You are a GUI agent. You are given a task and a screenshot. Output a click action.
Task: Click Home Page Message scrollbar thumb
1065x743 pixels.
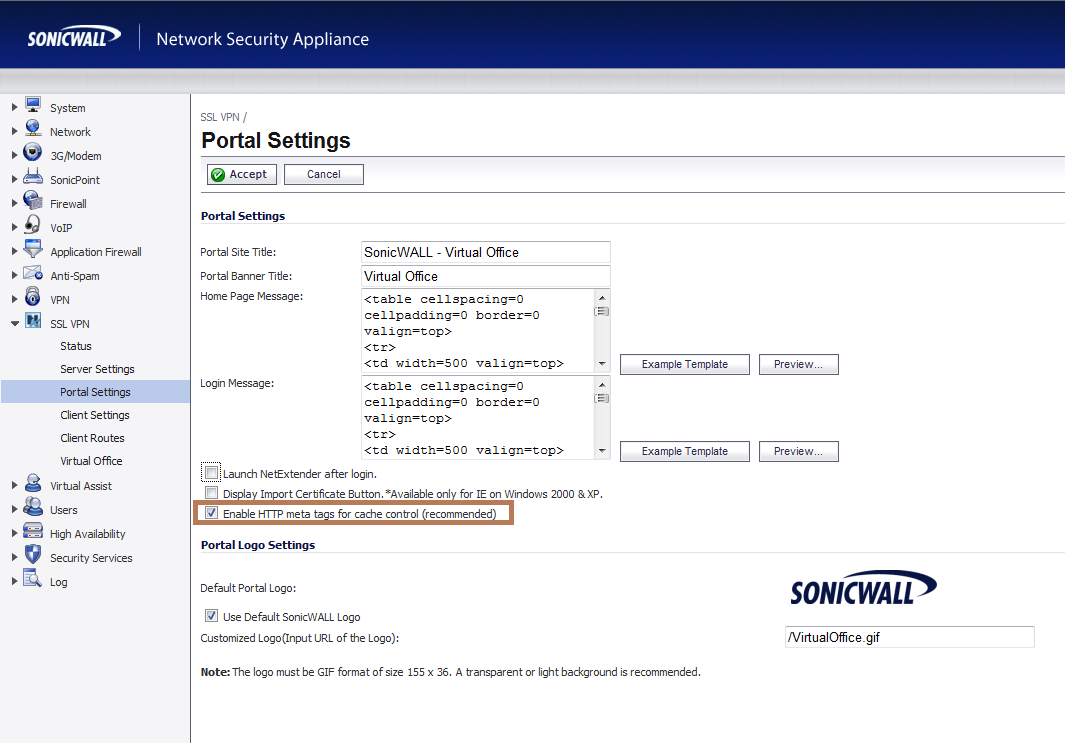(602, 312)
